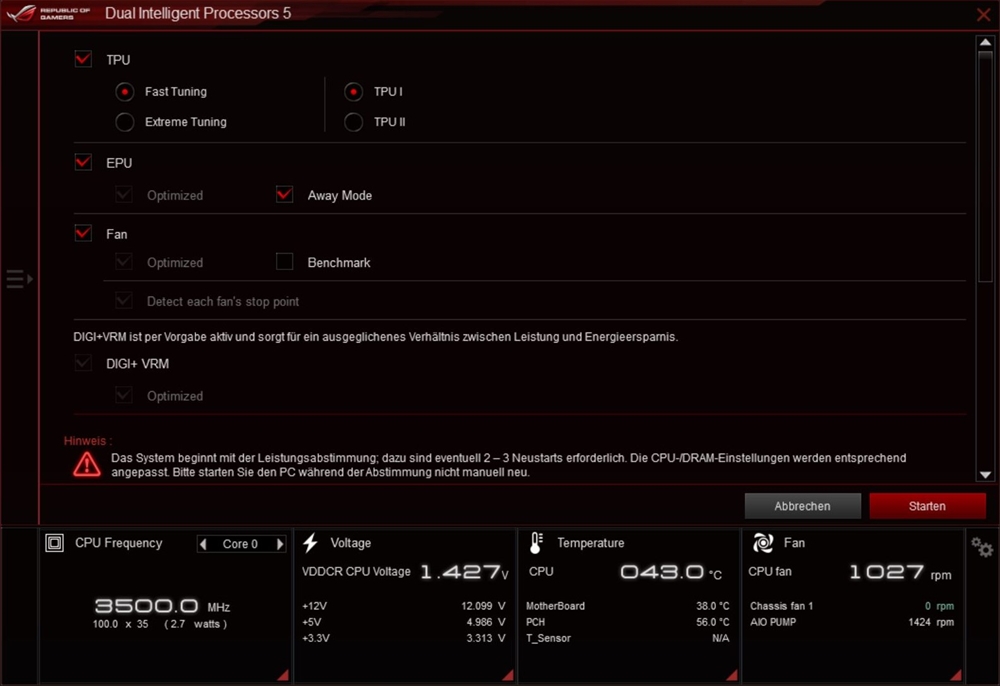1000x686 pixels.
Task: Click the Hinweis heading text
Action: coord(88,441)
